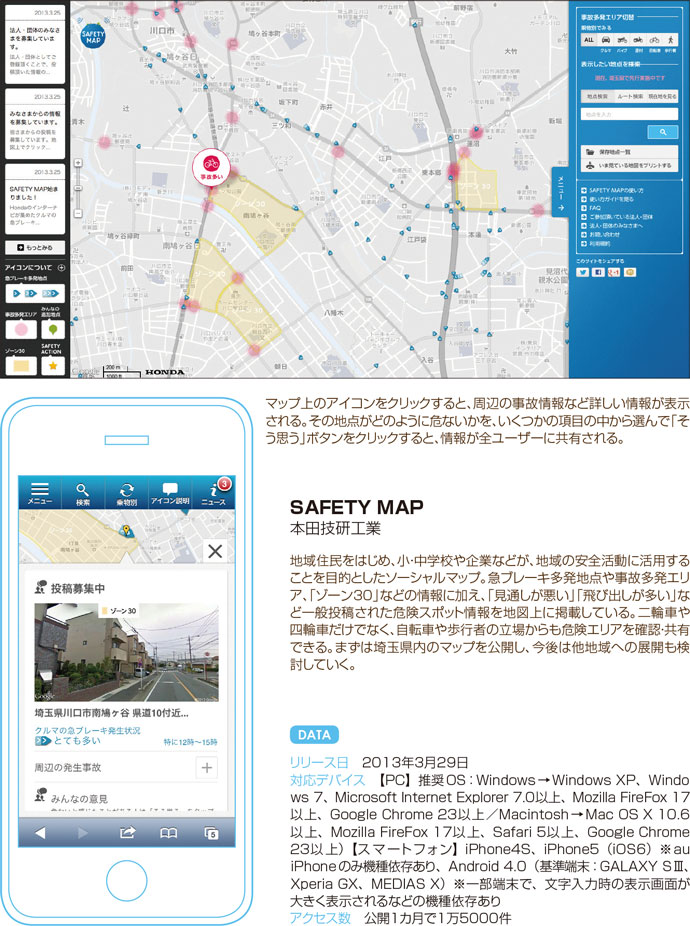Viewport: 690px width, 926px height.
Task: Click the みんなの意見 people icon
Action: point(40,795)
